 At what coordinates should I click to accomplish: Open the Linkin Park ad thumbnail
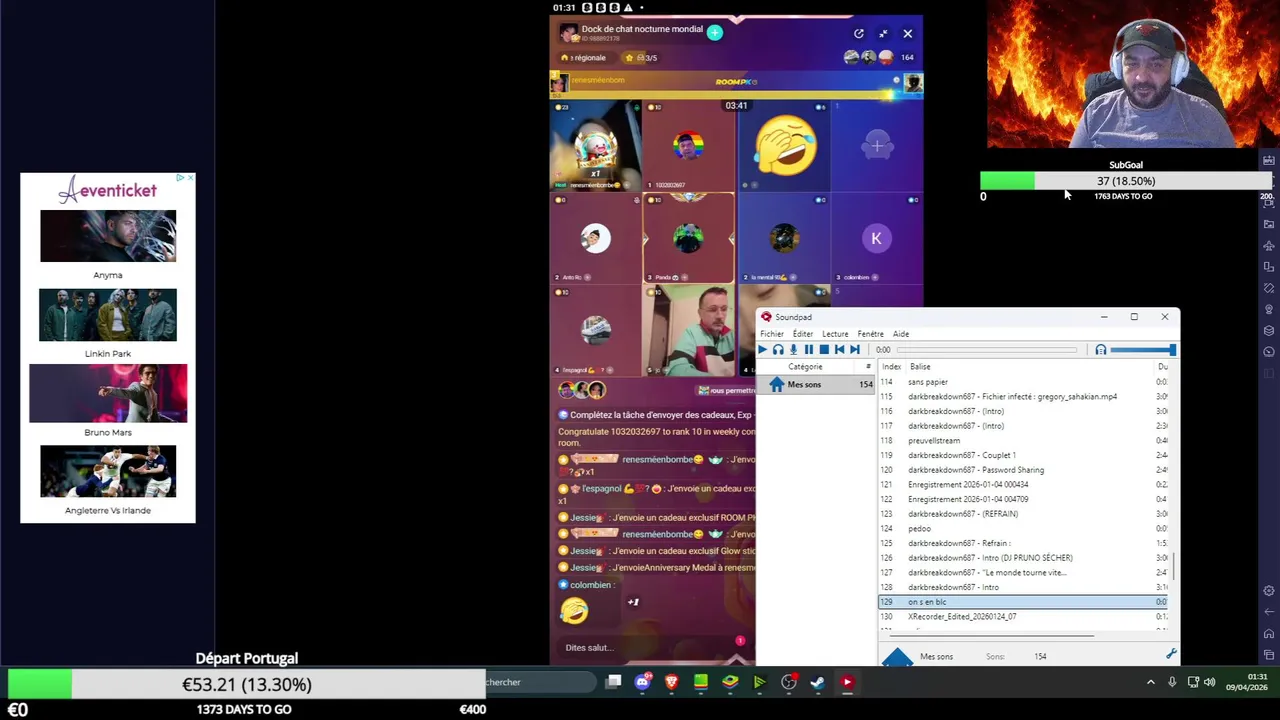tap(108, 315)
